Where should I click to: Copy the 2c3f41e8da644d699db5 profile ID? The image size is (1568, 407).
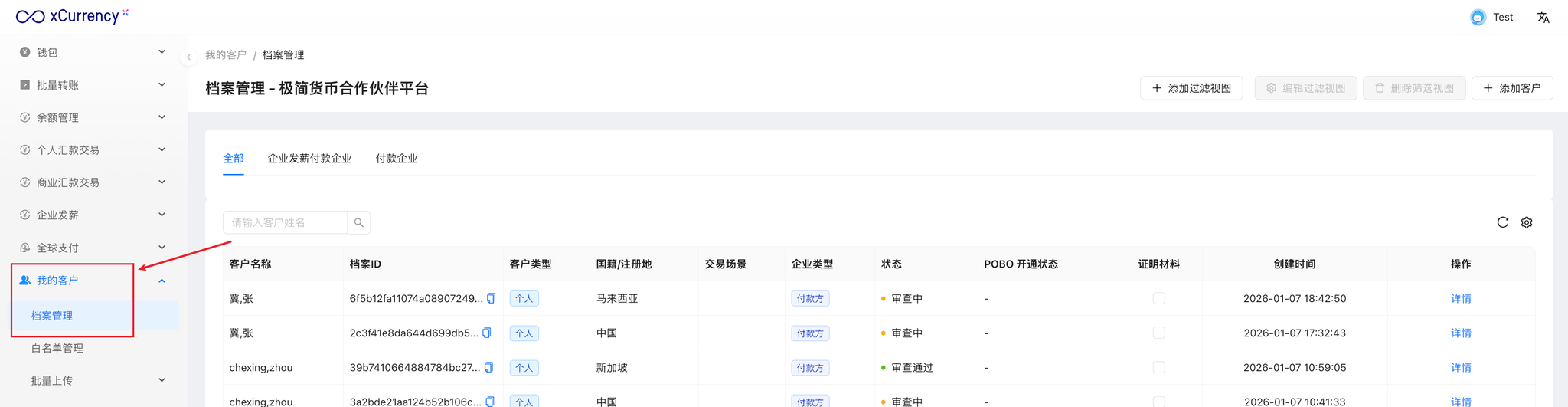pyautogui.click(x=487, y=333)
